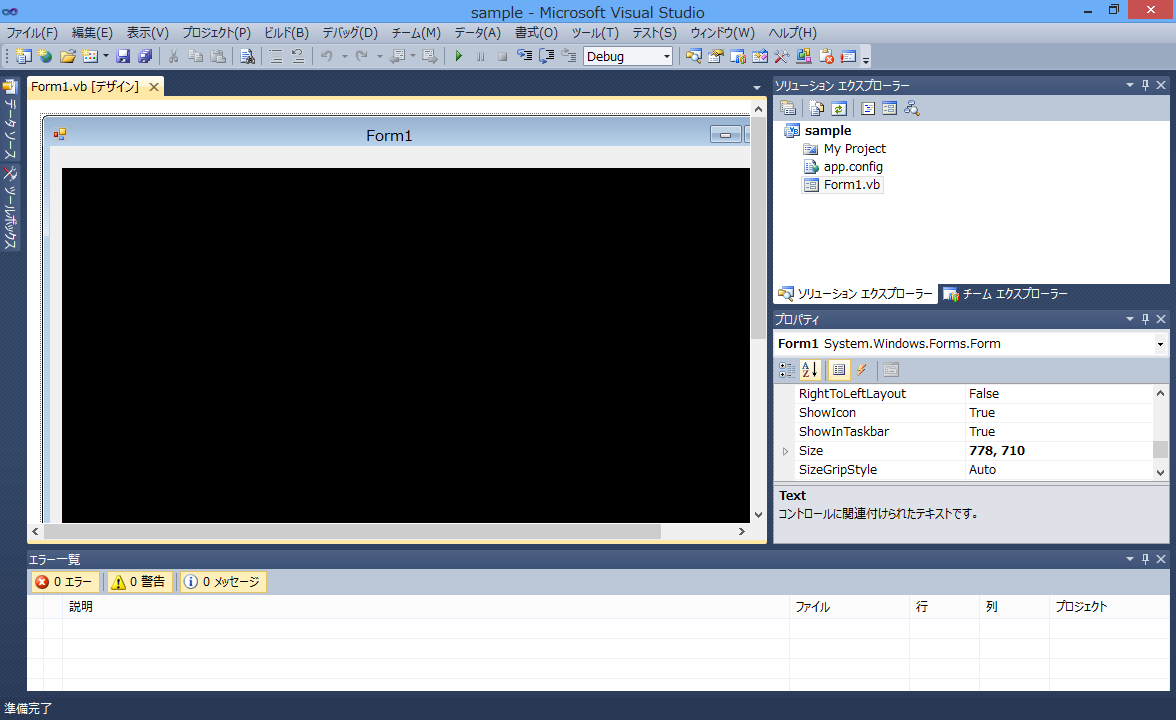1176x720 pixels.
Task: Open the Form1 object selector dropdown
Action: click(x=1160, y=344)
